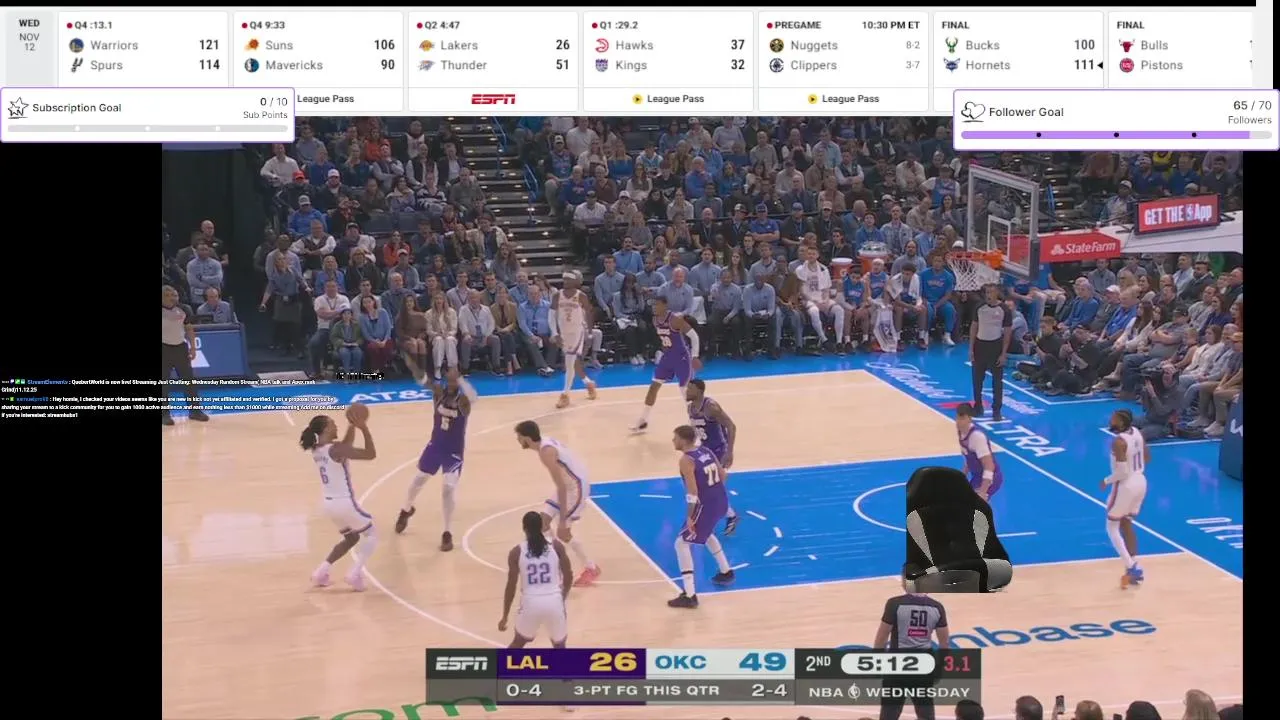This screenshot has height=720, width=1280.
Task: Click the Follower Goal title text
Action: (x=1026, y=112)
